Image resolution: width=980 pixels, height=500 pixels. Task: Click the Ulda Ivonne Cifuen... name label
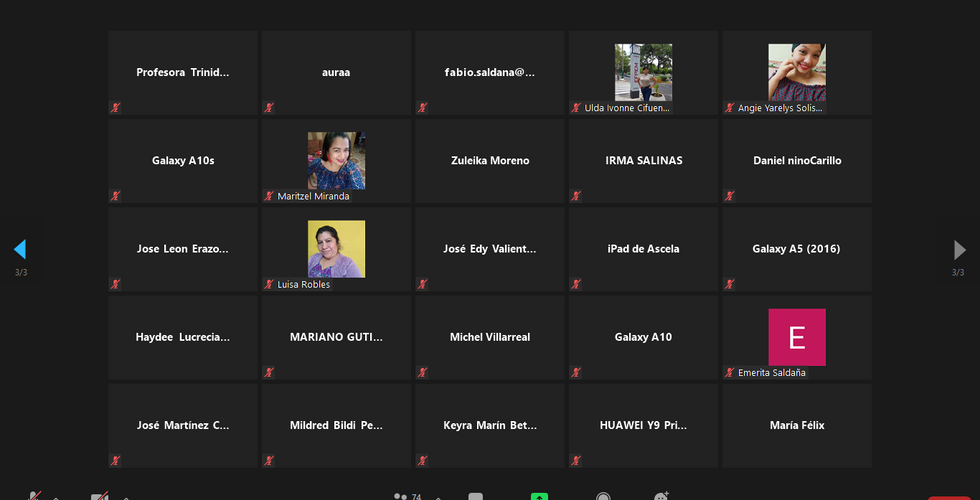click(x=628, y=108)
